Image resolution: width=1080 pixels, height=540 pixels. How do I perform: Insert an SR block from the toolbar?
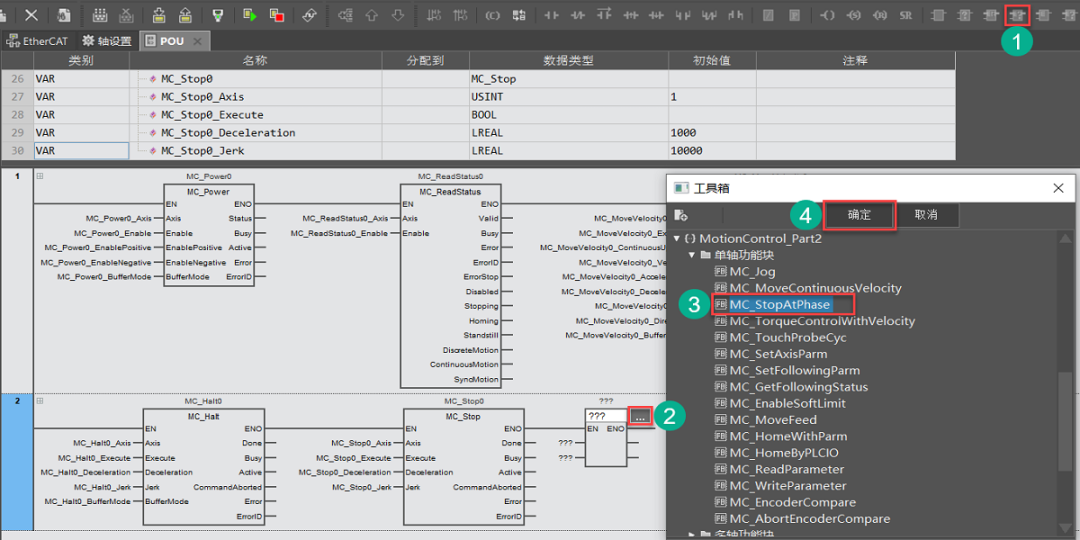(905, 15)
